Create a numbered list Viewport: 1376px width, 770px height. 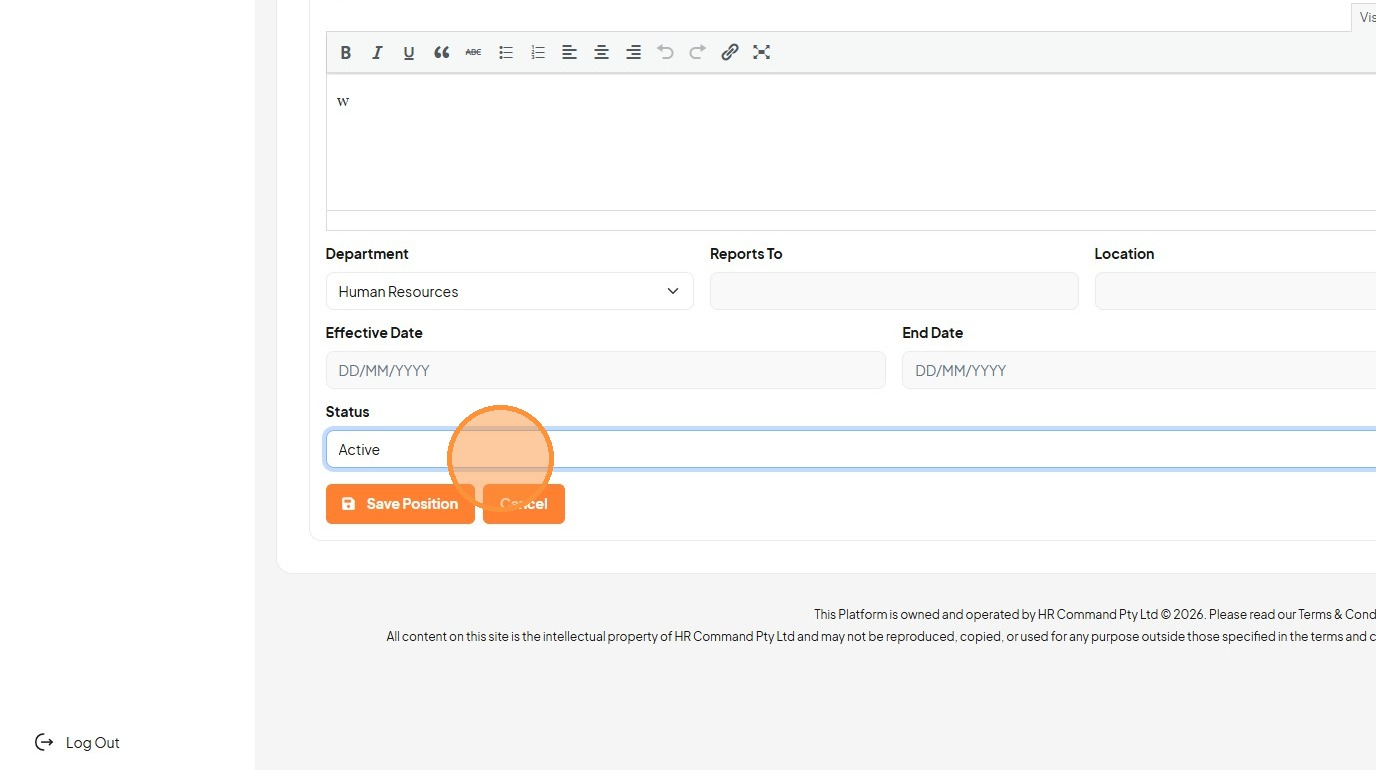point(538,52)
